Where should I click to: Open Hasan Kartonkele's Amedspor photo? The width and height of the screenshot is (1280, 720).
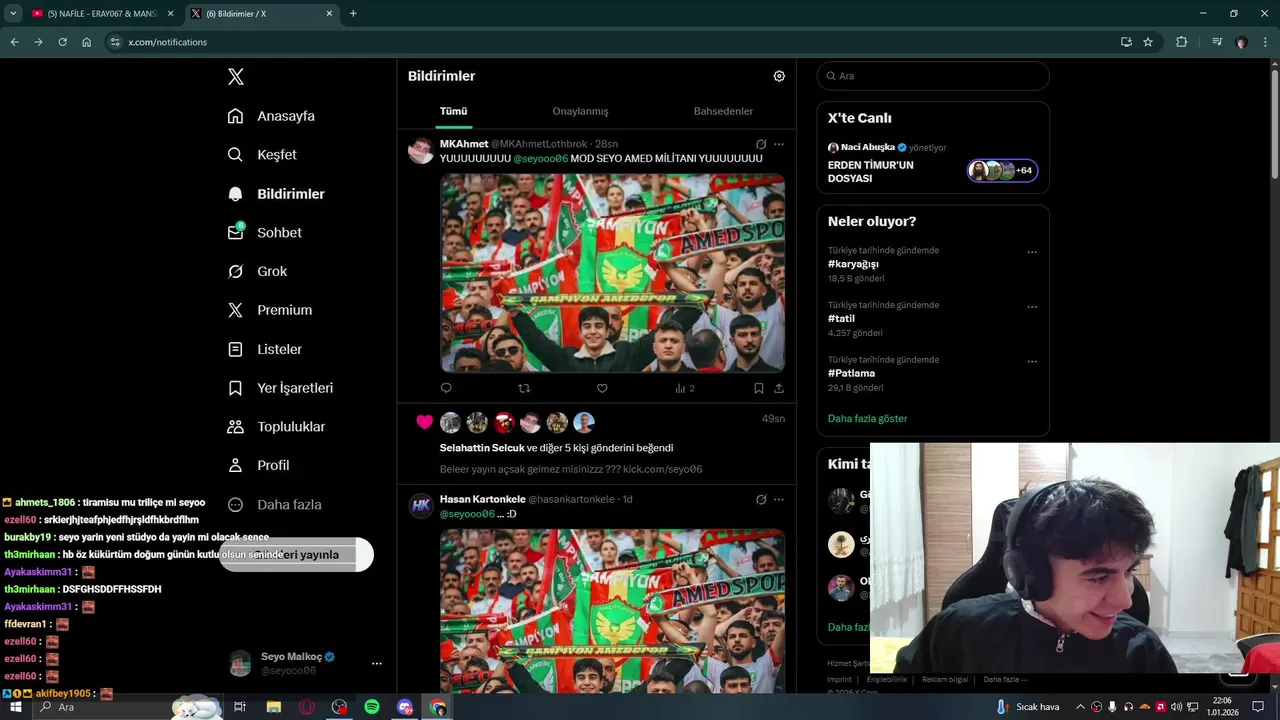[612, 610]
